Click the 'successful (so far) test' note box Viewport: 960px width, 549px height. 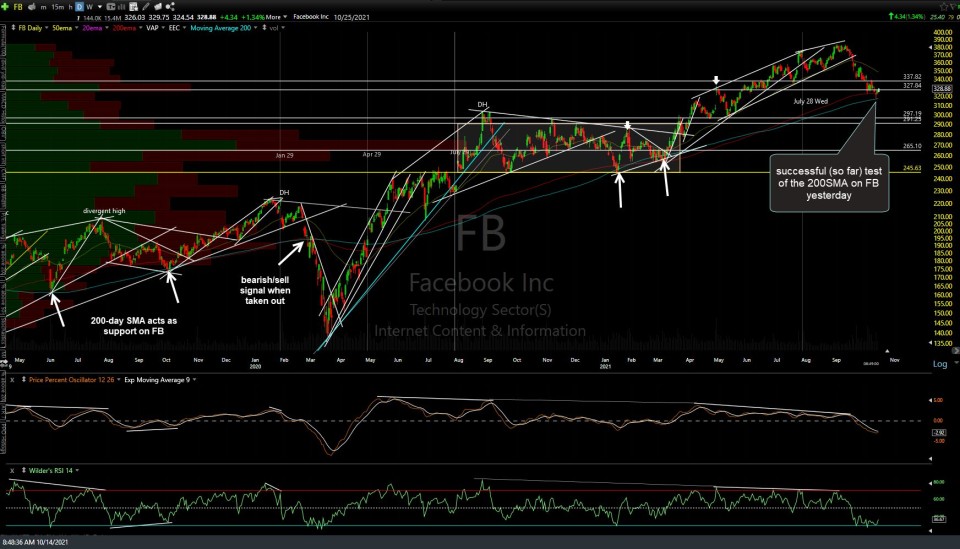pos(829,183)
